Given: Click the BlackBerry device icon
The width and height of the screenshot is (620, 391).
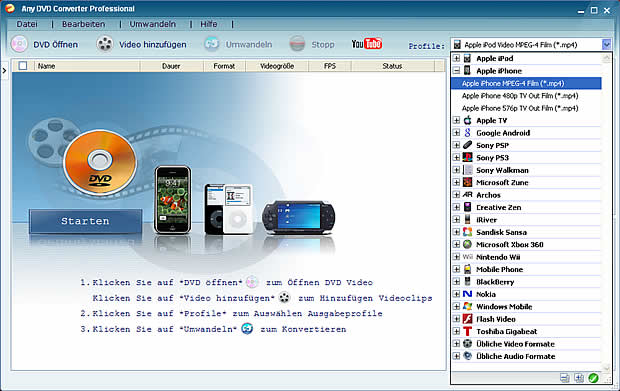Looking at the screenshot, I should tap(467, 281).
